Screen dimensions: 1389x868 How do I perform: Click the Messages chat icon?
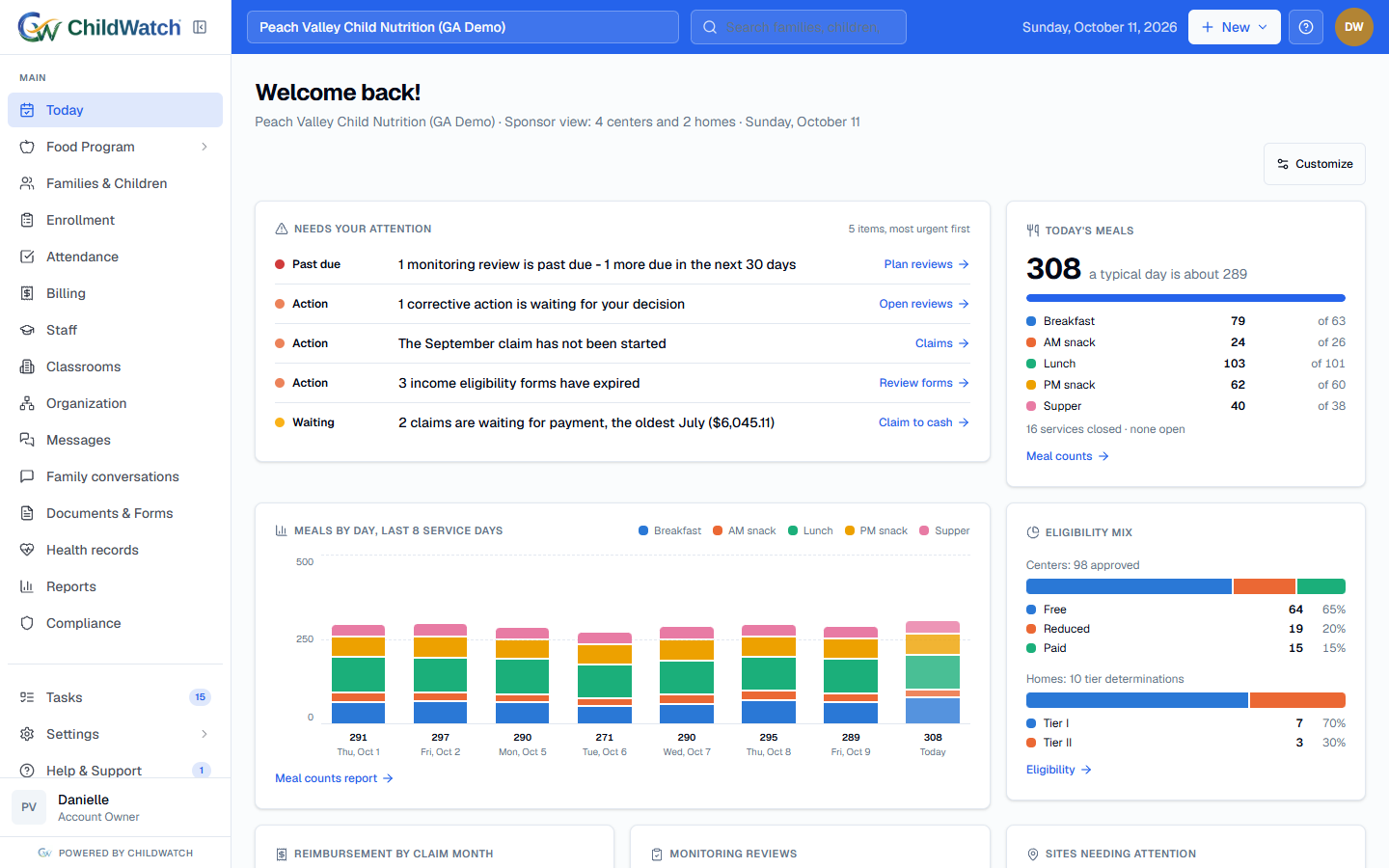[27, 440]
